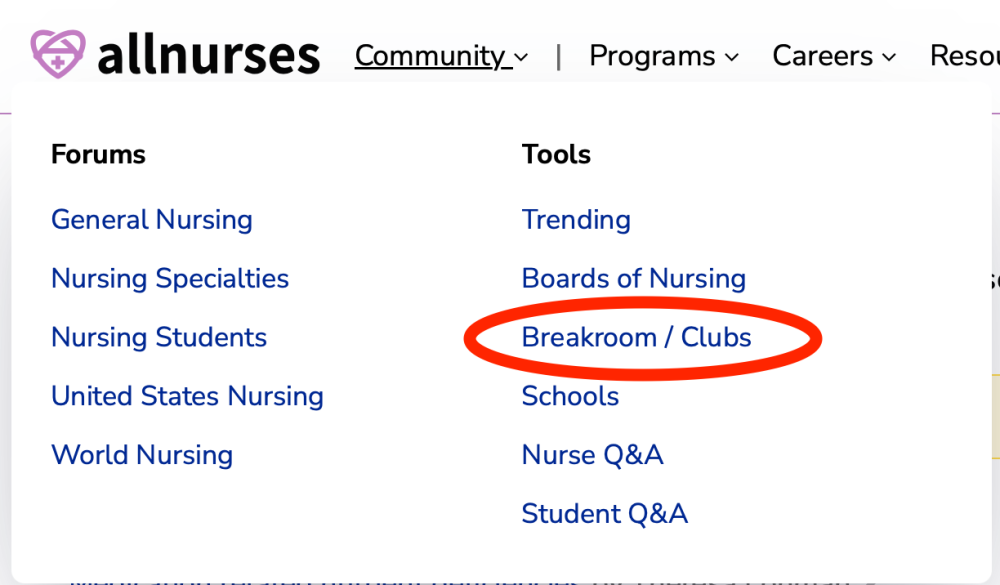Open the General Nursing forum
Image resolution: width=1000 pixels, height=585 pixels.
point(152,220)
